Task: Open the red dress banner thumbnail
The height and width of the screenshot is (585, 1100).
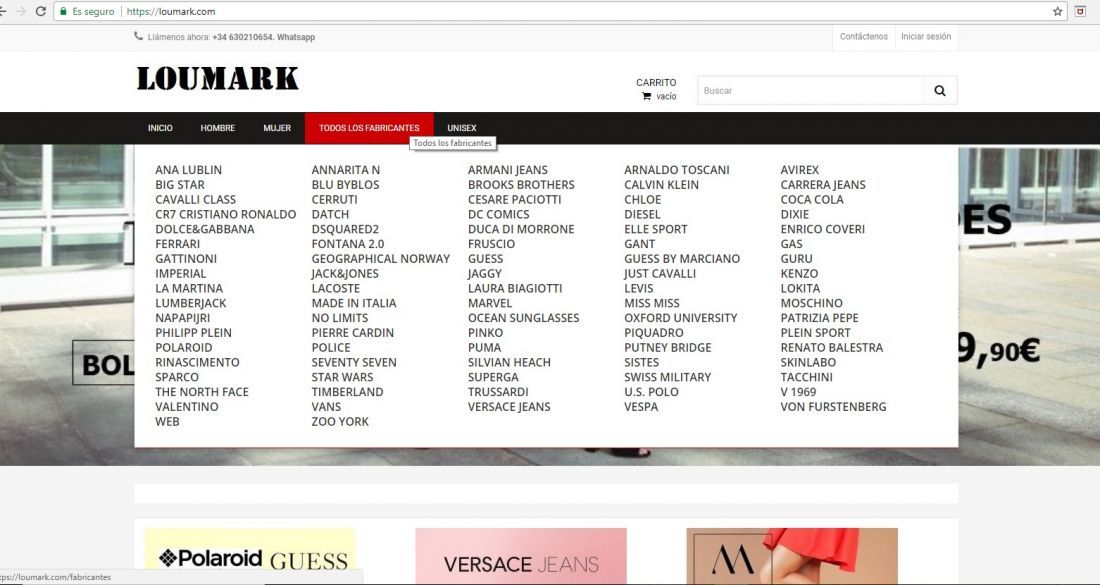Action: click(792, 556)
